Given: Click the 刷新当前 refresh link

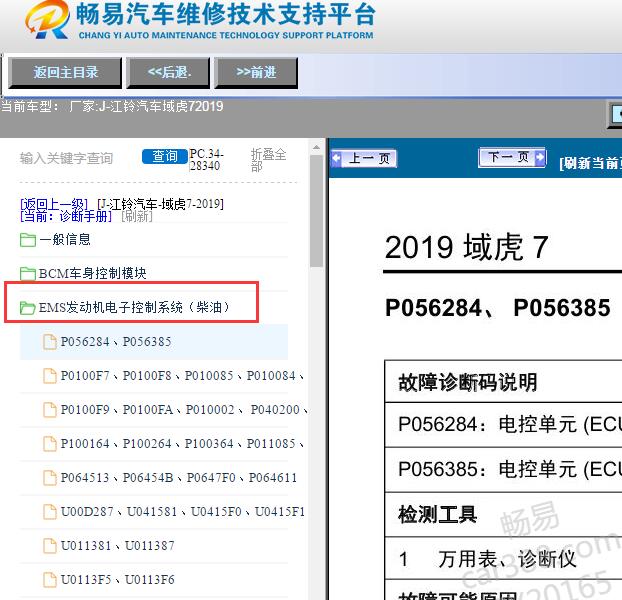Looking at the screenshot, I should (x=590, y=163).
